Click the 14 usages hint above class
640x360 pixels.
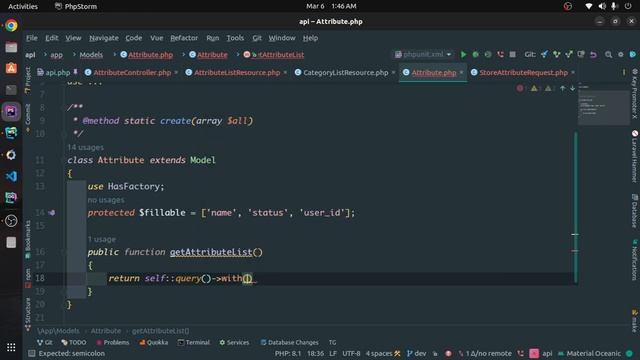pyautogui.click(x=85, y=147)
